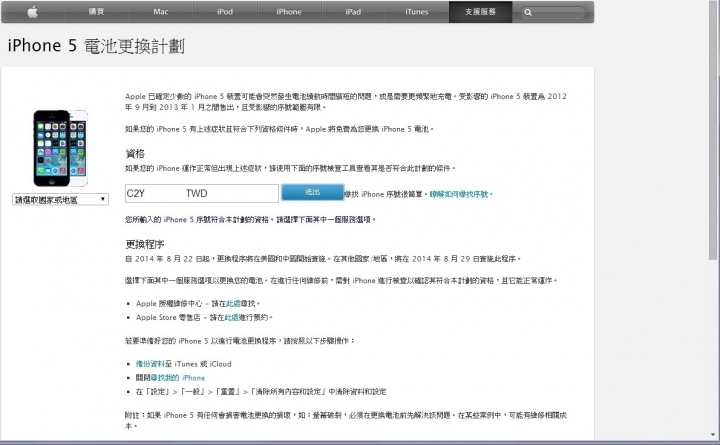Image resolution: width=720 pixels, height=445 pixels.
Task: Click the Apple logo home icon
Action: 33,12
